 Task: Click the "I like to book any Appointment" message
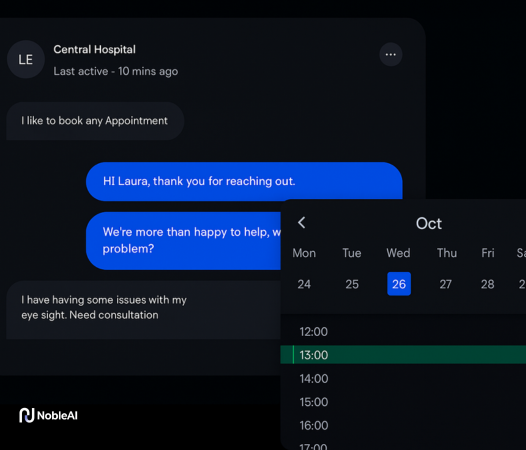(95, 121)
